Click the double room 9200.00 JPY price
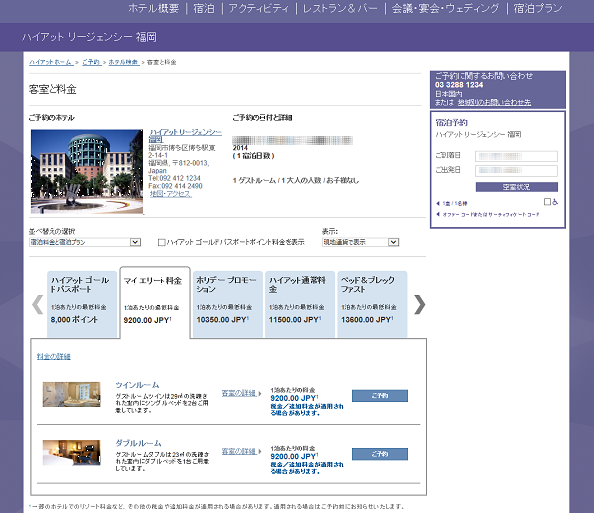The height and width of the screenshot is (513, 594). coord(294,457)
